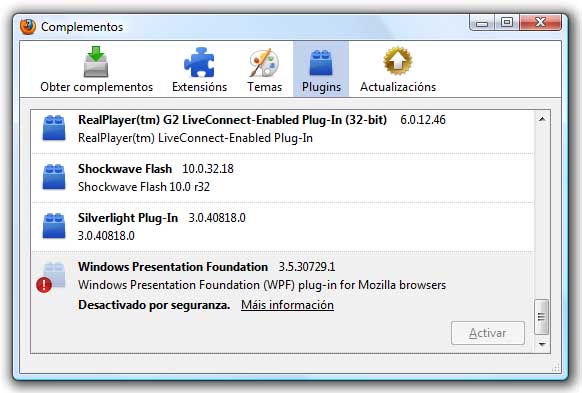Click the Obter complementos download icon
Viewport: 582px width, 393px height.
(96, 61)
